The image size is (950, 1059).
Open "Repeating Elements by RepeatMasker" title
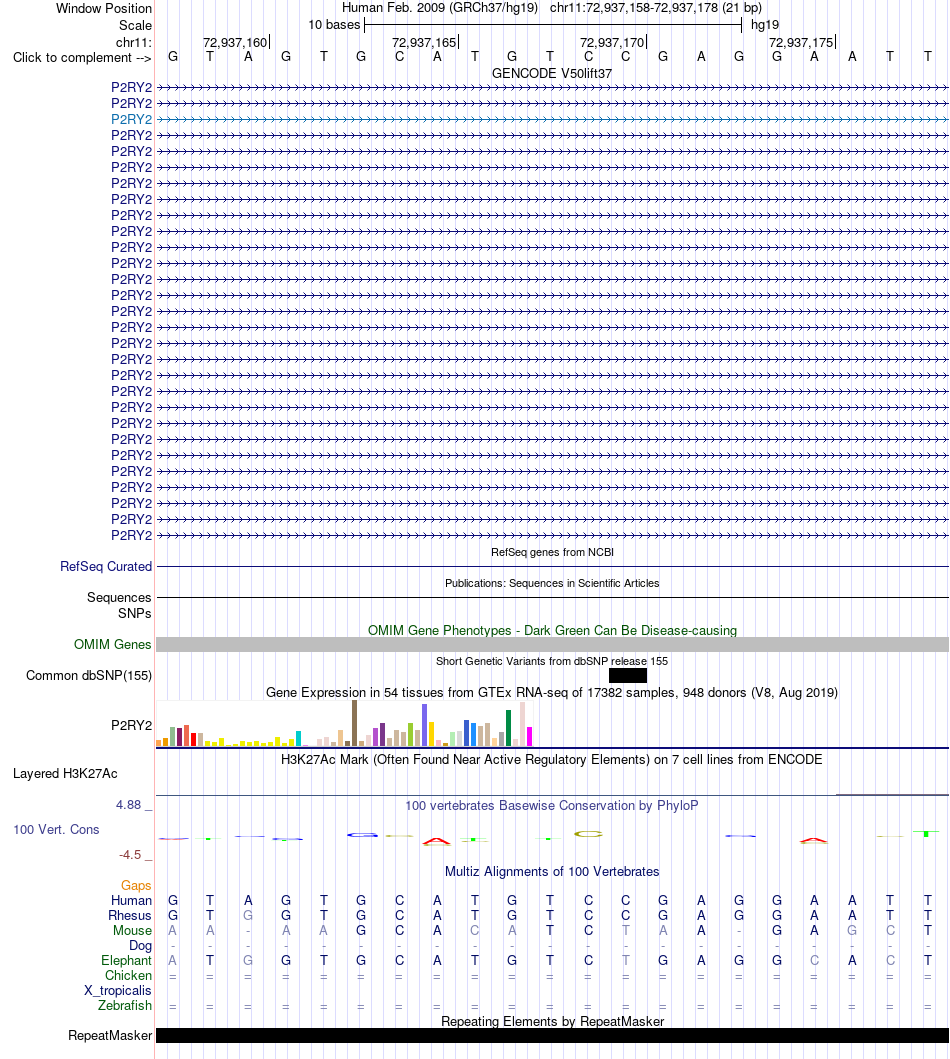coord(552,1021)
